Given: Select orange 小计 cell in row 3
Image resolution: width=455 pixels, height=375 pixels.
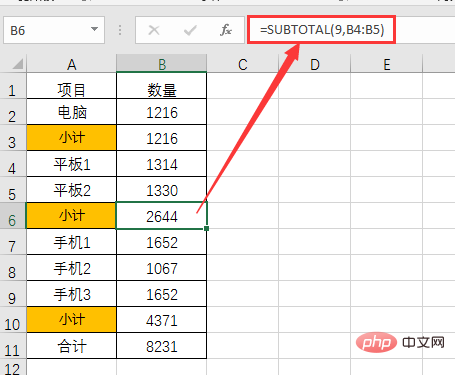Looking at the screenshot, I should point(72,138).
